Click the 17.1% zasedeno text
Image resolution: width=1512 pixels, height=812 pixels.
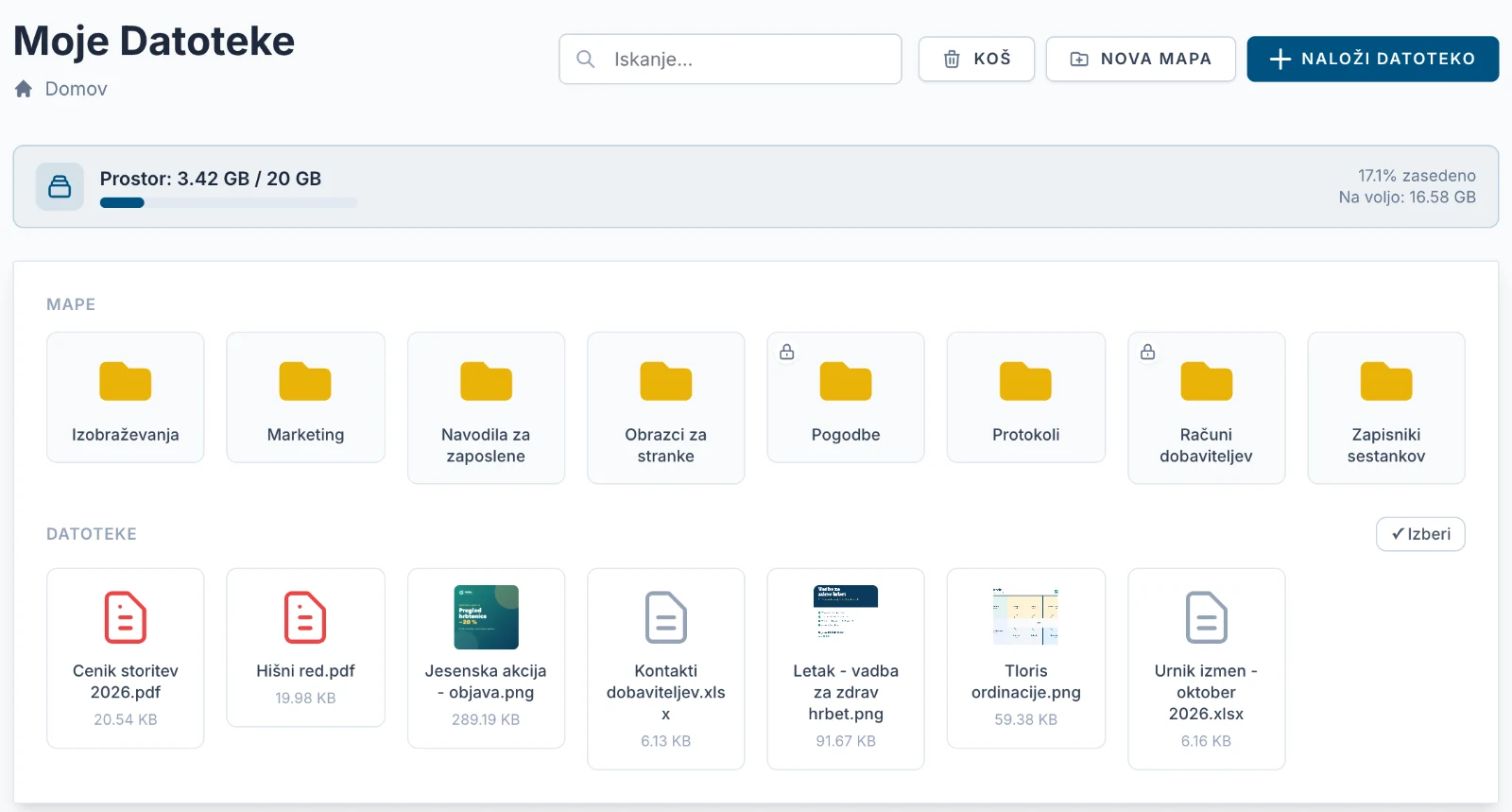pos(1417,176)
